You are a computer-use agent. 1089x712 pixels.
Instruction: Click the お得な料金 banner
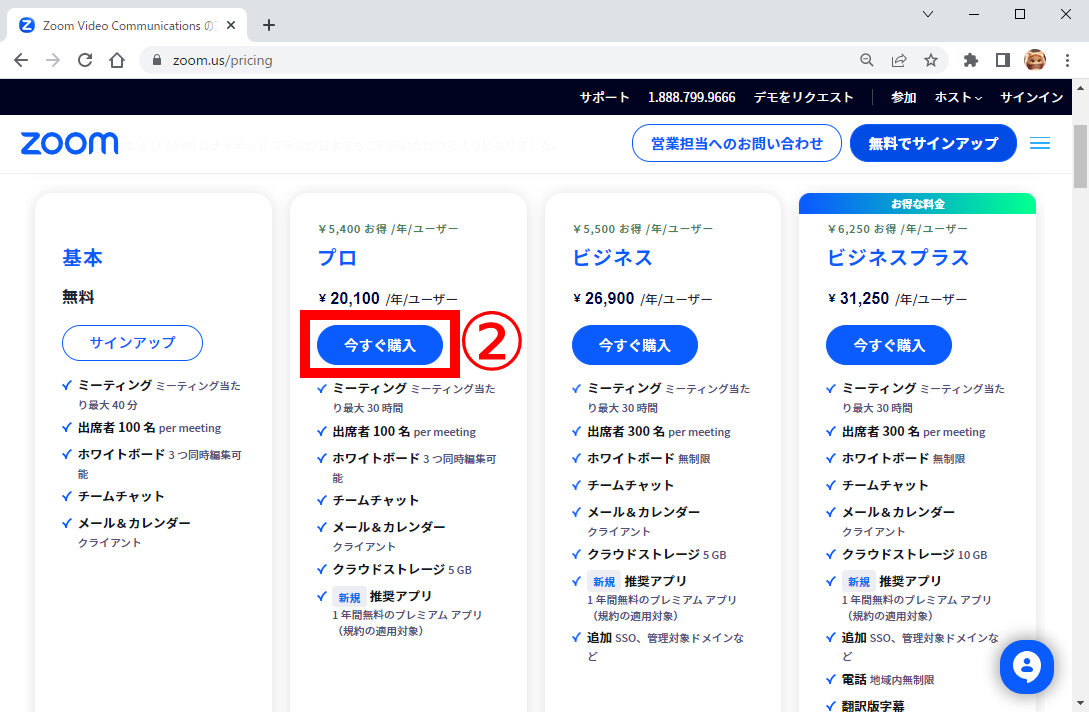(x=917, y=204)
